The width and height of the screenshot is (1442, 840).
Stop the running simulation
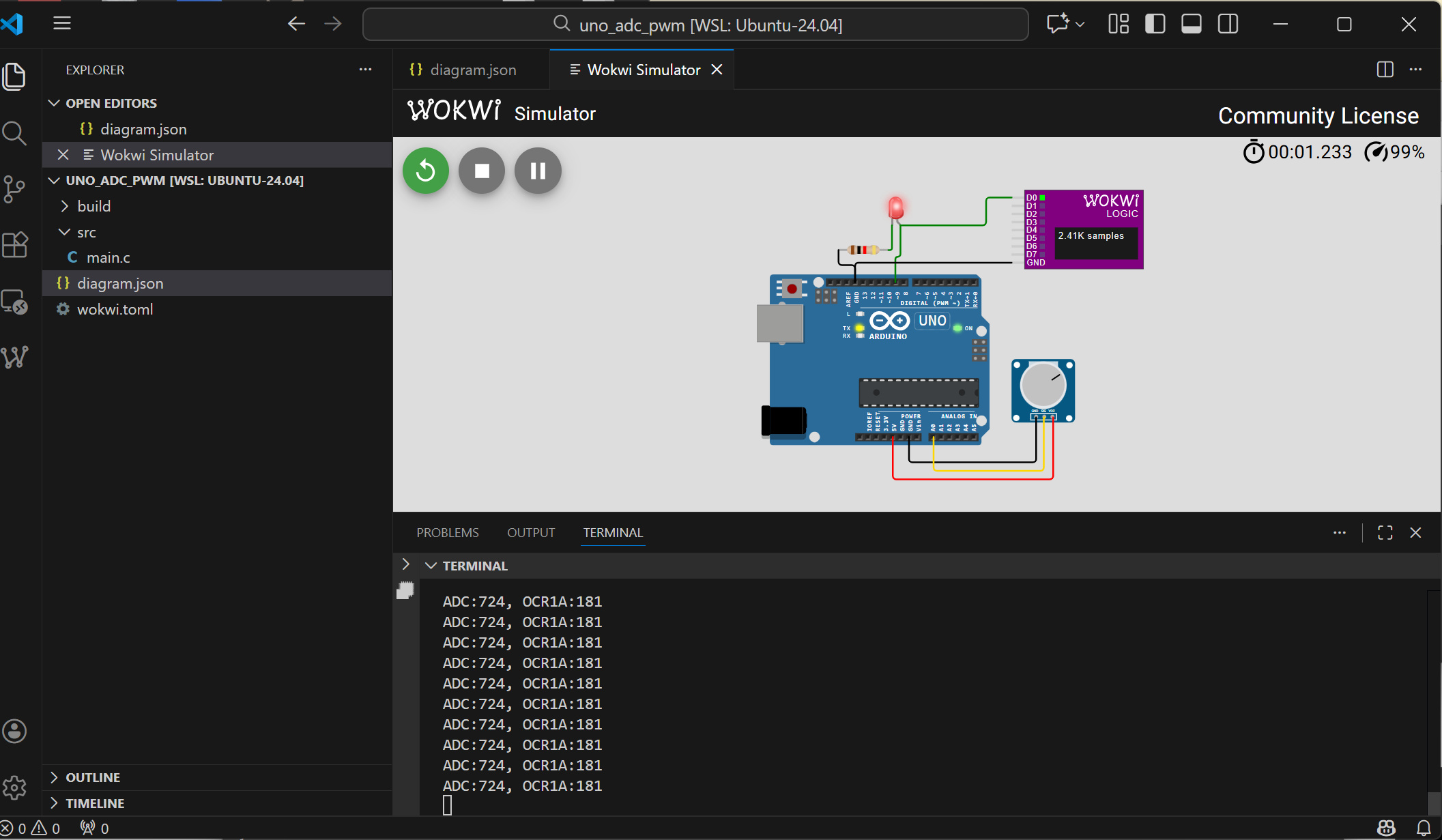[482, 171]
